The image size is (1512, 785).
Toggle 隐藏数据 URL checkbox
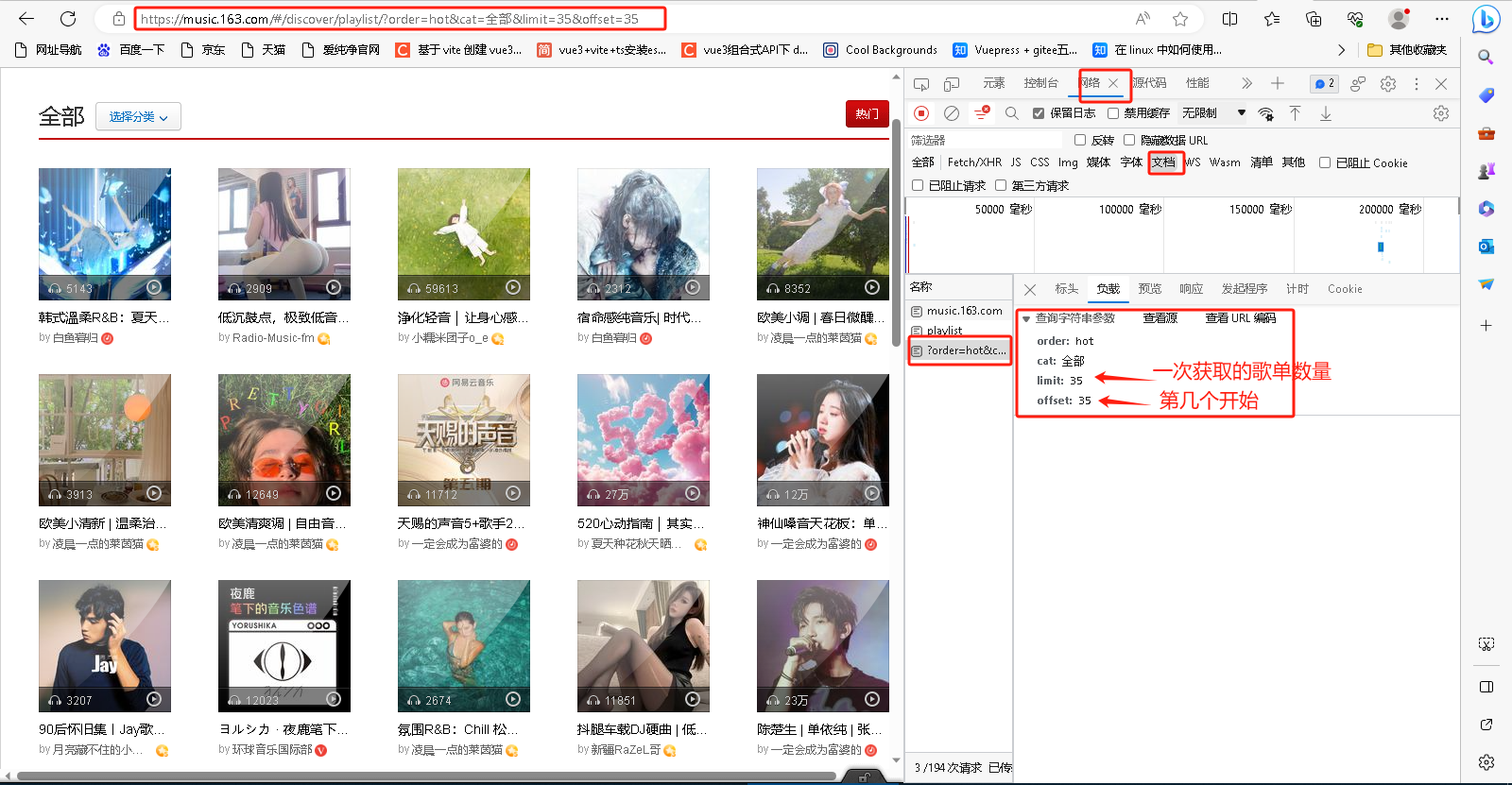(1129, 140)
